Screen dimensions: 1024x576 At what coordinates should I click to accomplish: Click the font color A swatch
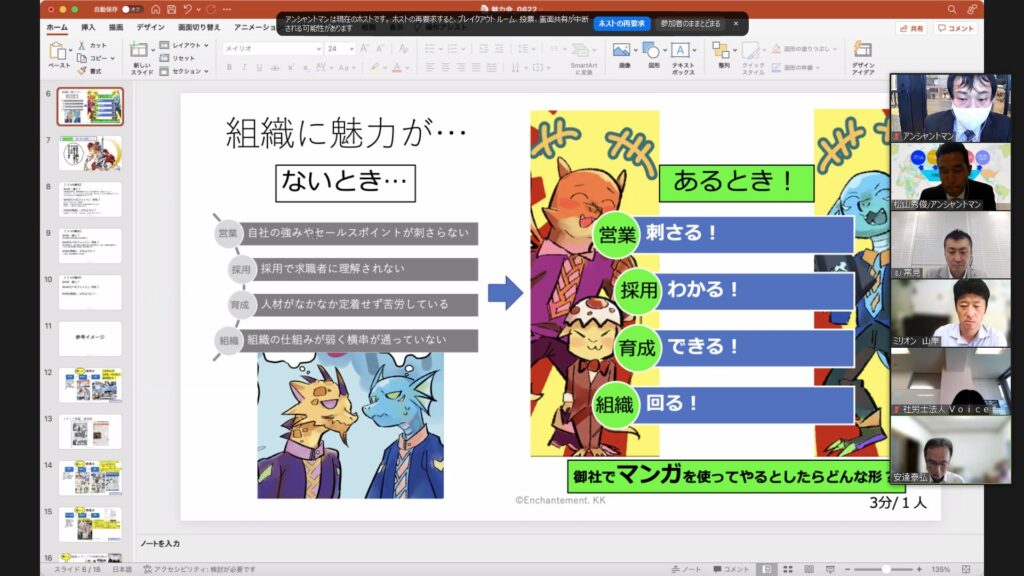[x=396, y=67]
